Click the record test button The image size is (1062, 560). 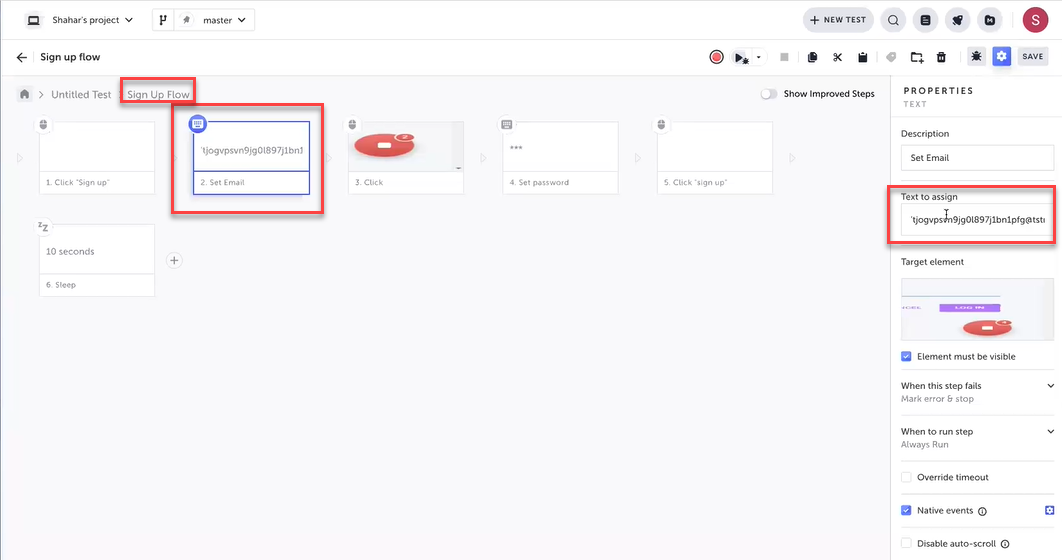[716, 58]
